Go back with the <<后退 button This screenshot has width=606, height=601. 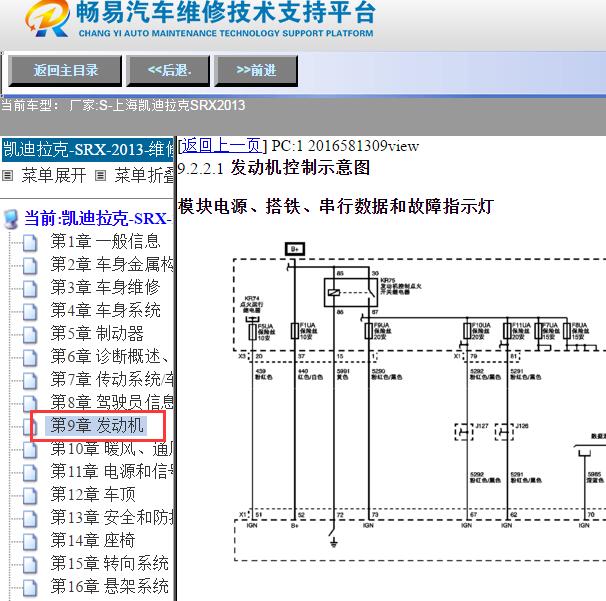(168, 71)
